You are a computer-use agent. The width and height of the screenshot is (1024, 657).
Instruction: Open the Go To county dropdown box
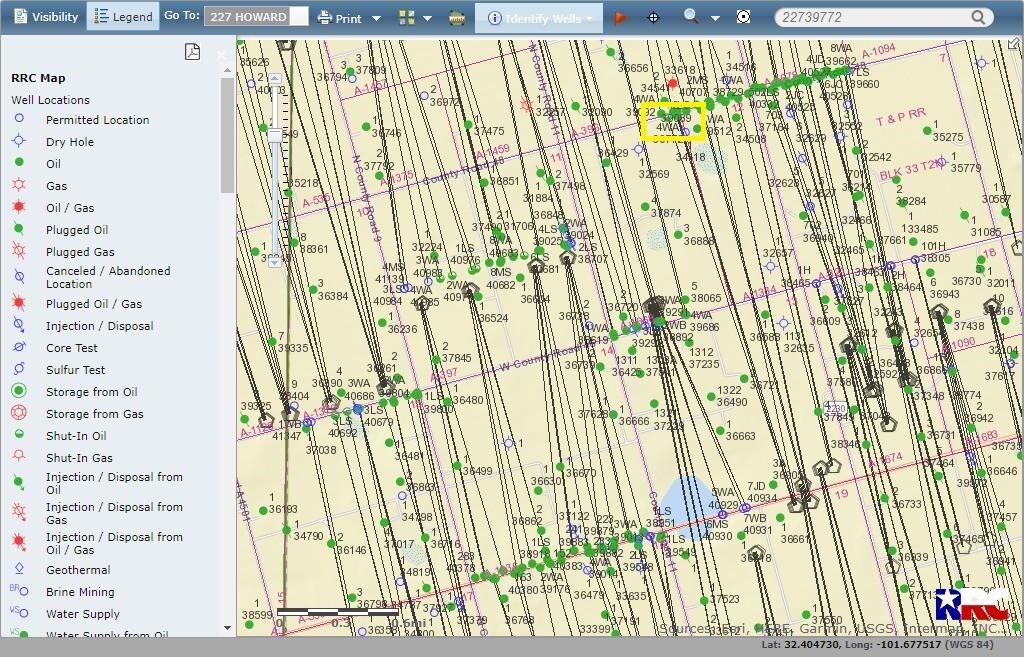click(299, 17)
